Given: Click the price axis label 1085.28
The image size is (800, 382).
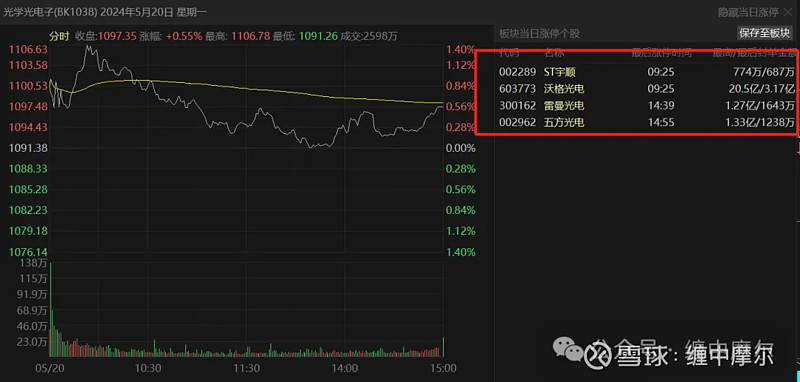Looking at the screenshot, I should click(x=27, y=189).
